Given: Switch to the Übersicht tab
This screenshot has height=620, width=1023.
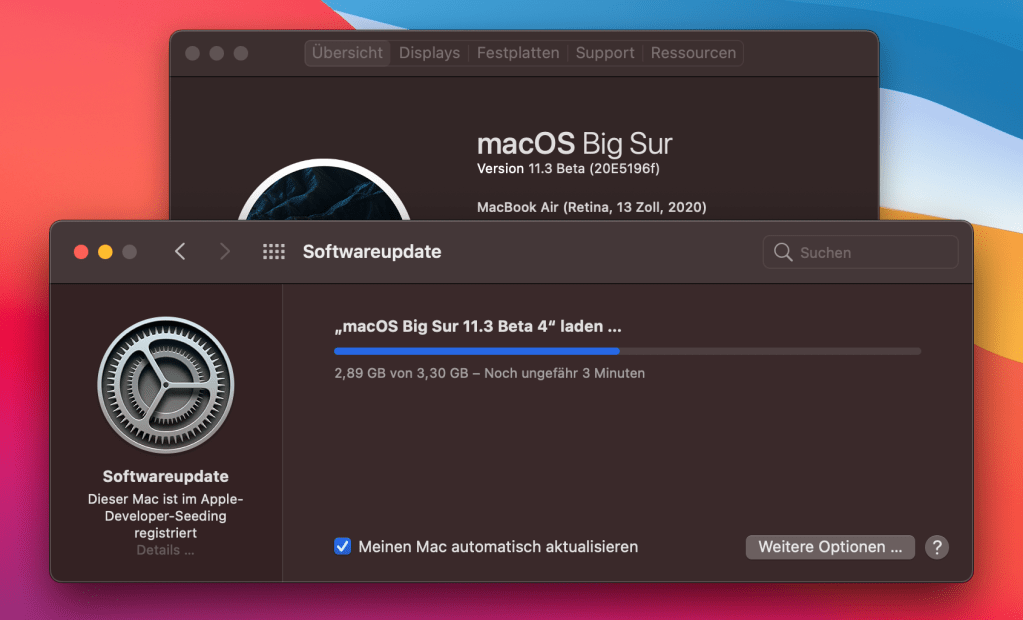Looking at the screenshot, I should click(x=347, y=53).
